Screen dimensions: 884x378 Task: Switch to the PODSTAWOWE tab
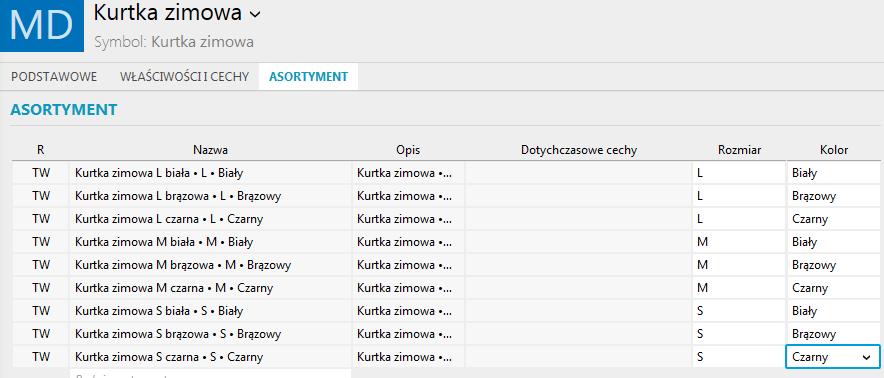click(x=54, y=77)
